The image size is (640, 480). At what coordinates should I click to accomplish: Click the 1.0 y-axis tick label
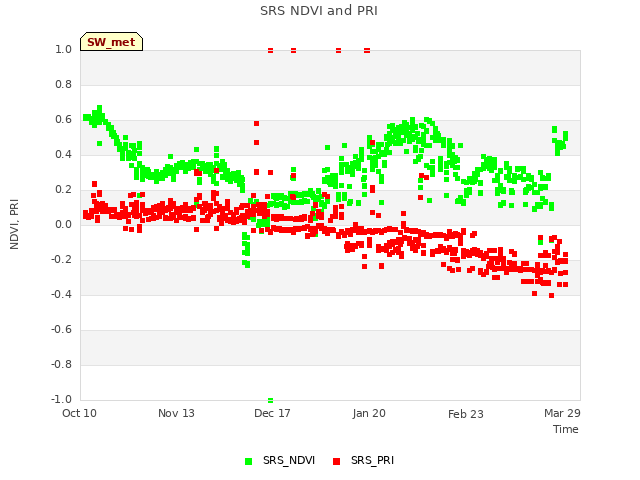63,49
